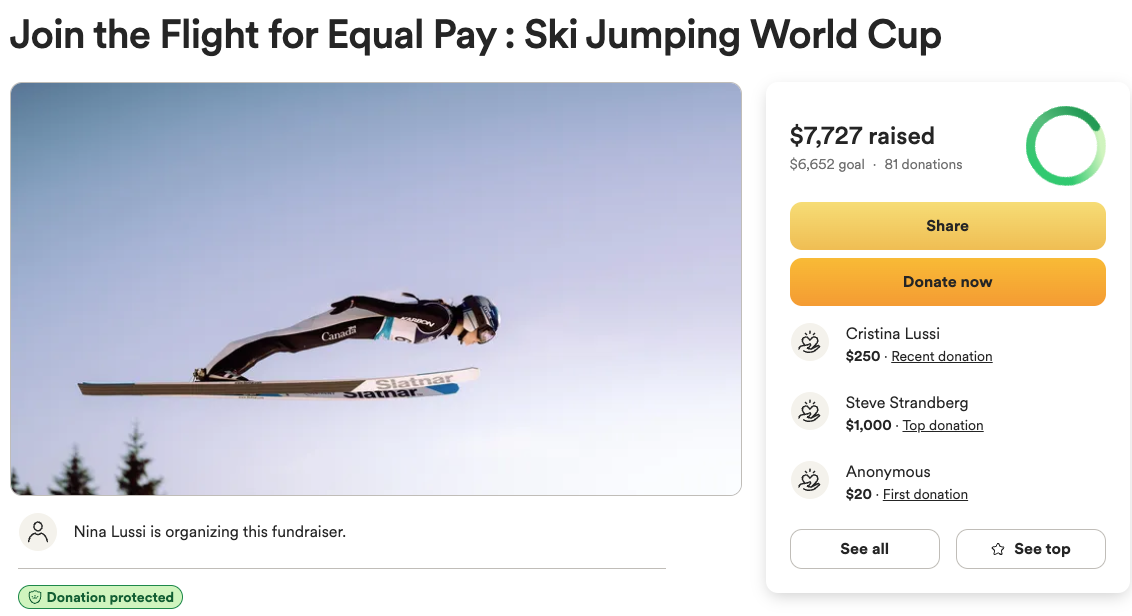Open the Top donation link
Viewport: 1132px width, 616px height.
[x=943, y=425]
